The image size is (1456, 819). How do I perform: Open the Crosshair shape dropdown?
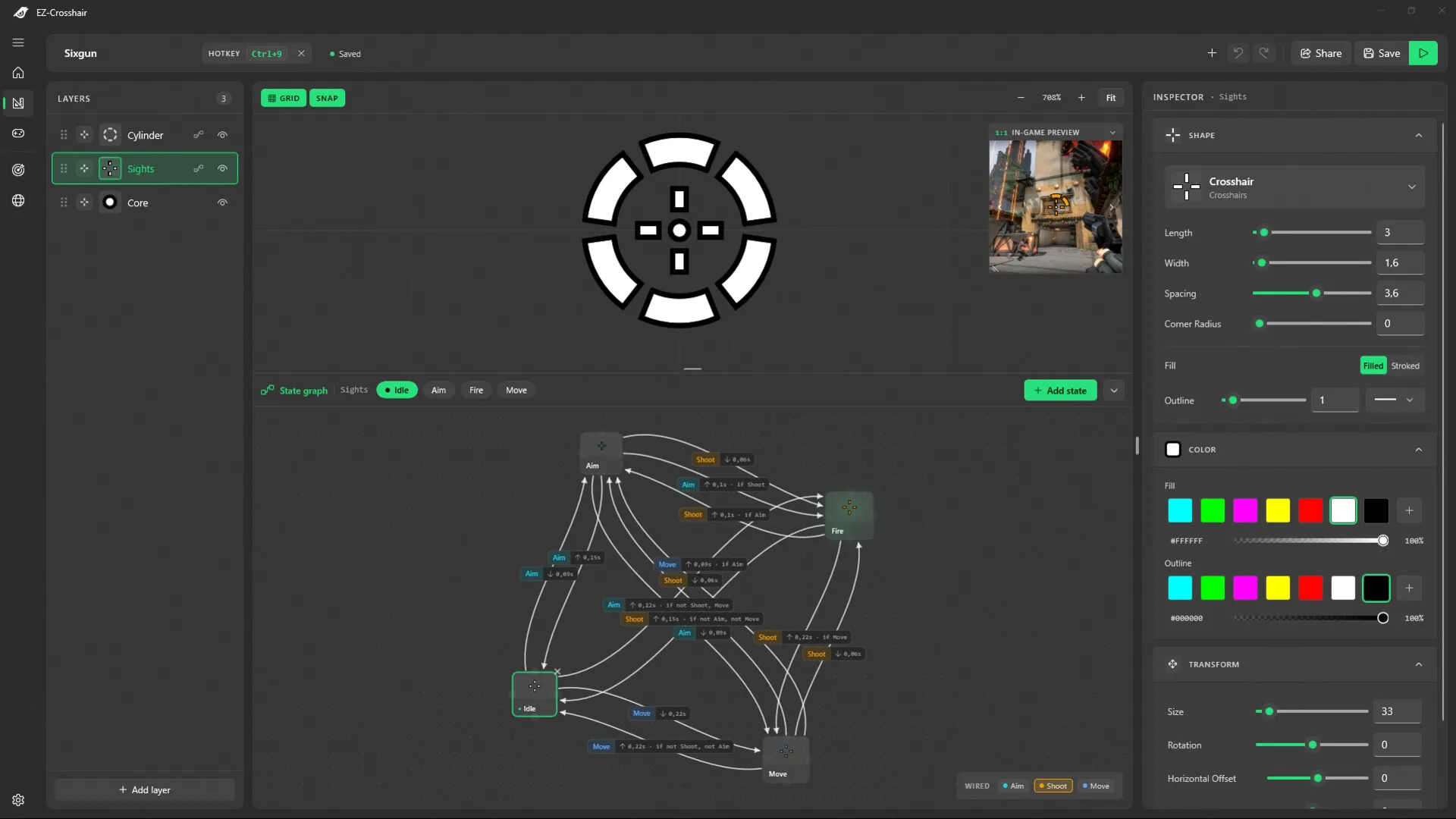click(1294, 187)
